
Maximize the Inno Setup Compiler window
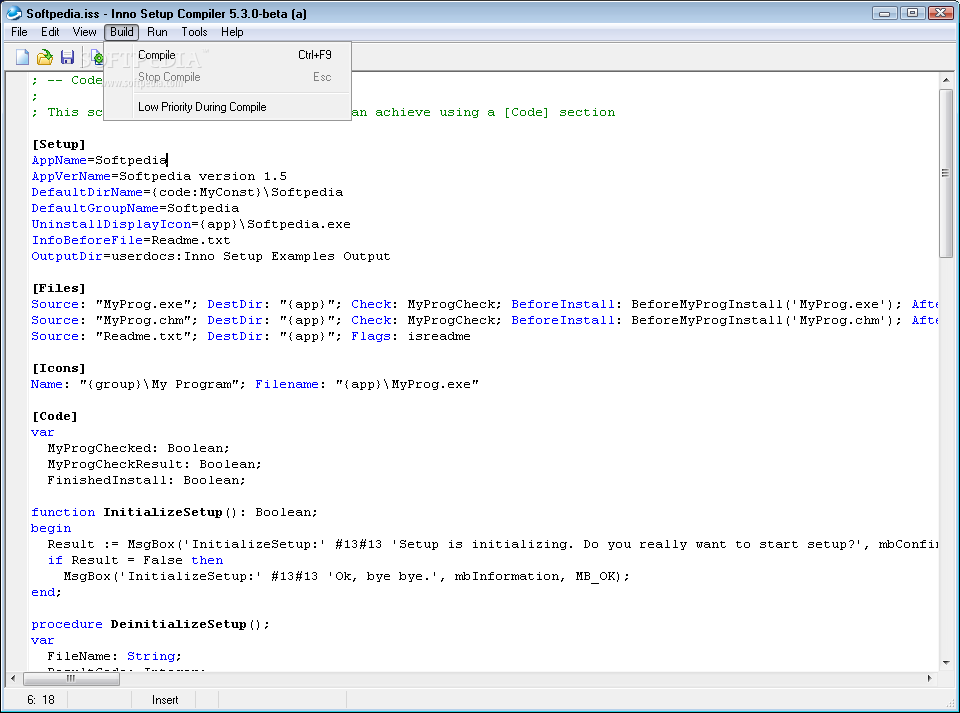[x=912, y=13]
